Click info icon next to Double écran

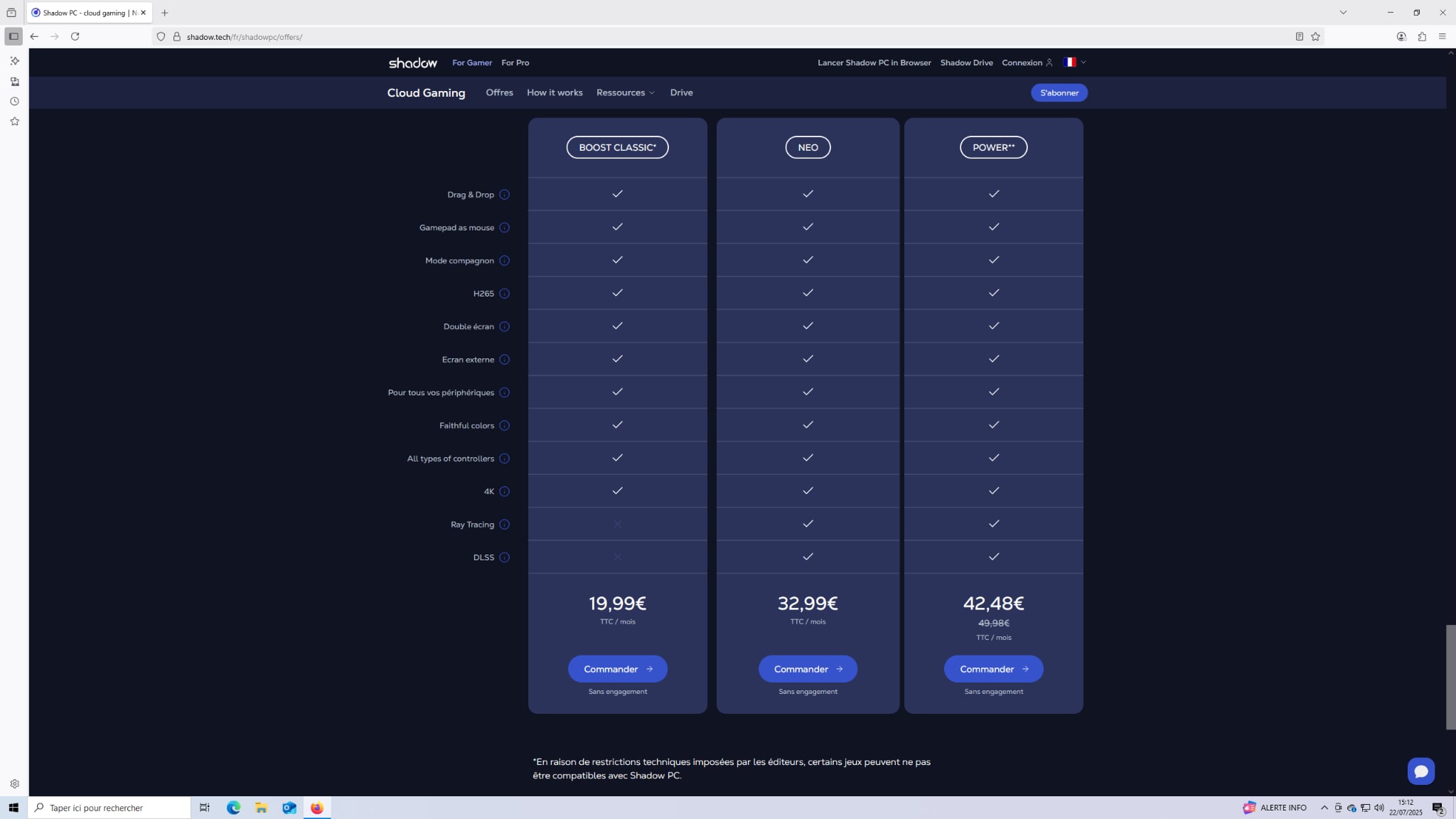pyautogui.click(x=504, y=327)
